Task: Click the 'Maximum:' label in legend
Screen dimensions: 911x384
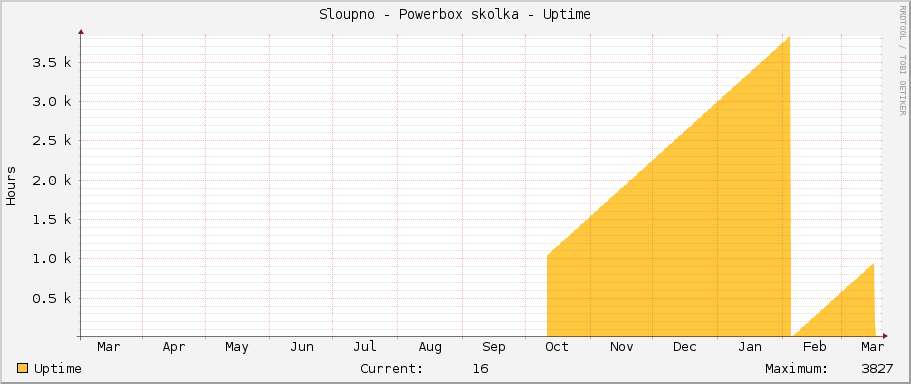Action: [x=797, y=369]
